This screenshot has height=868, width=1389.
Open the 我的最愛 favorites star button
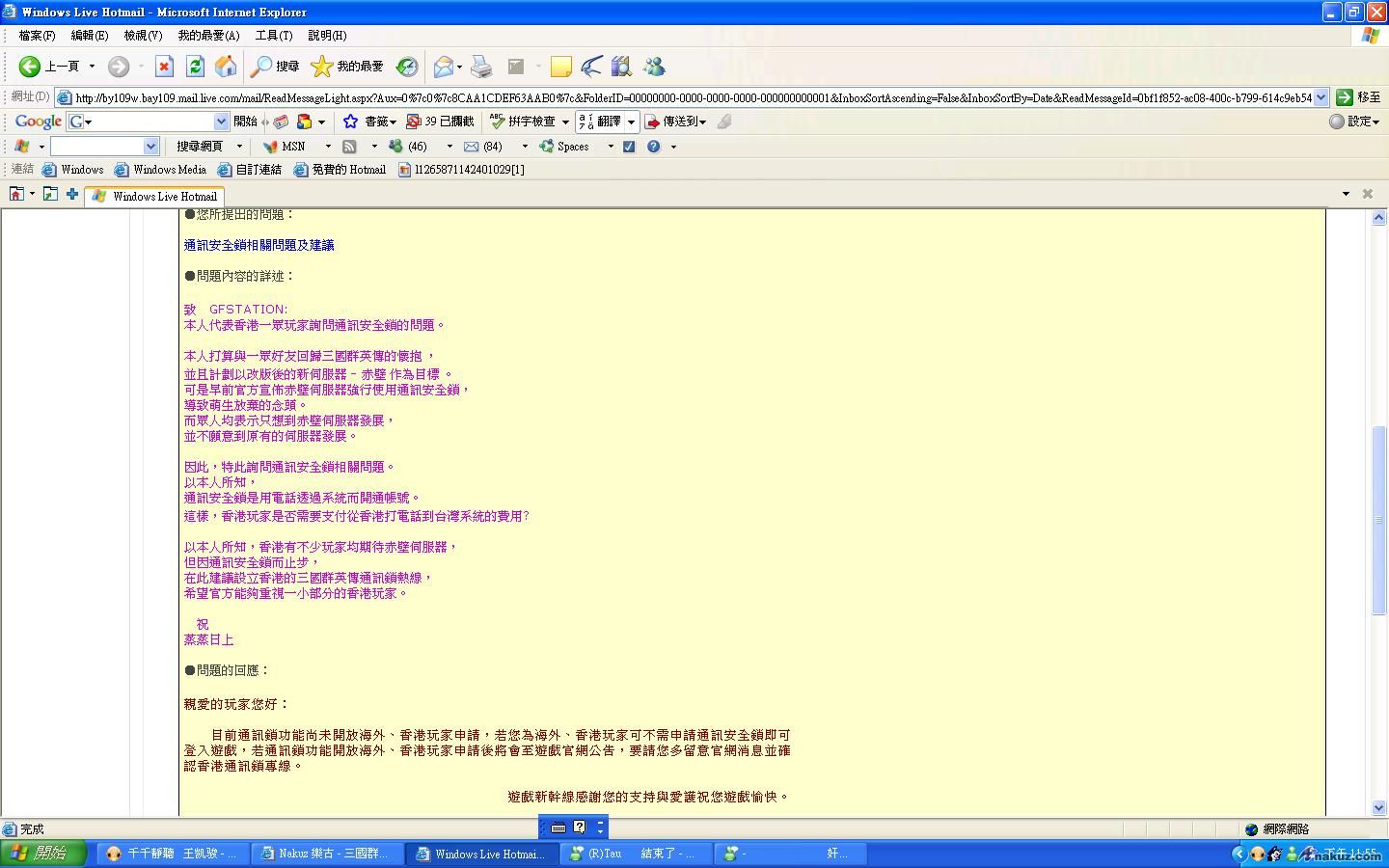pos(348,67)
